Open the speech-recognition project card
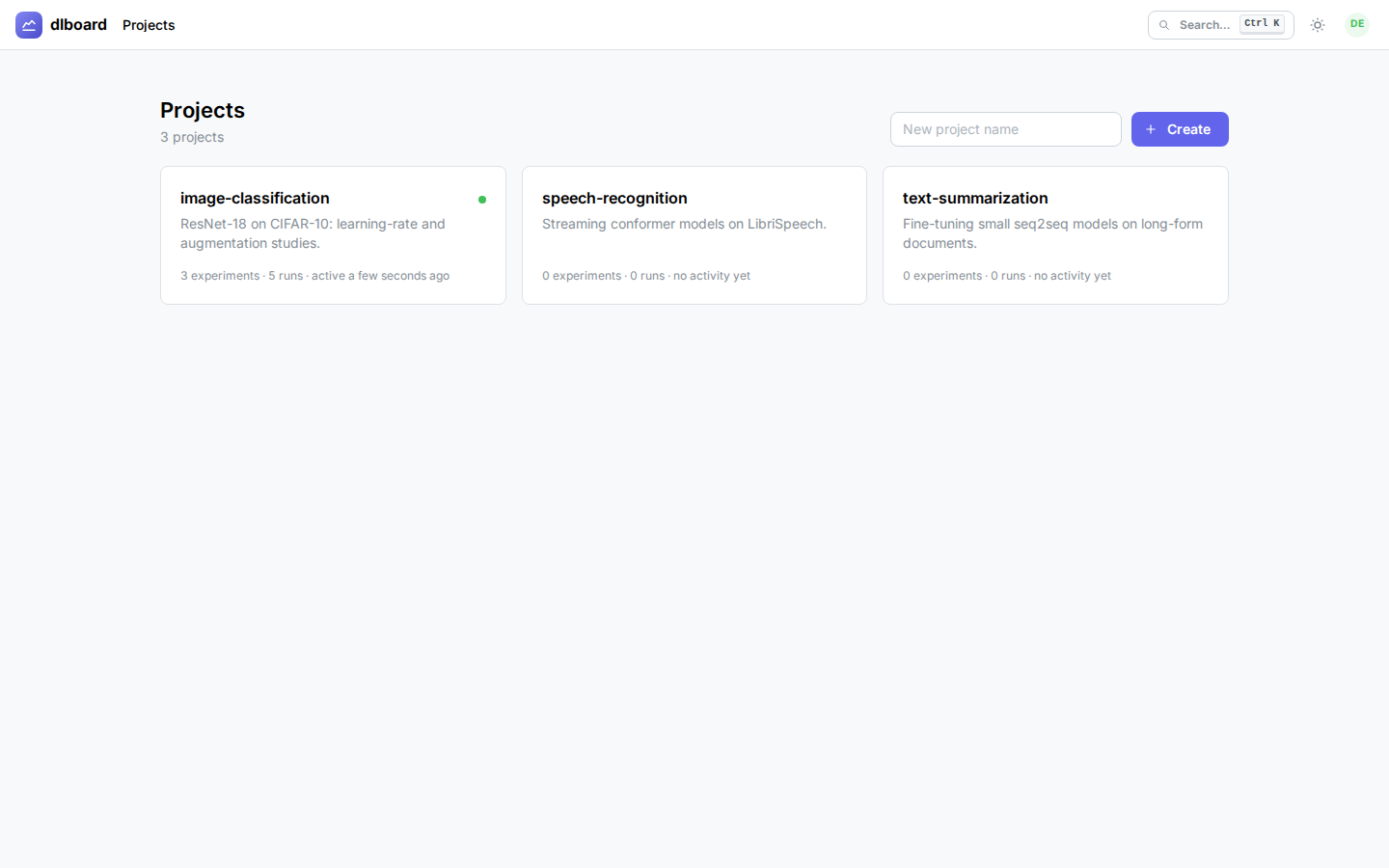 coord(694,235)
